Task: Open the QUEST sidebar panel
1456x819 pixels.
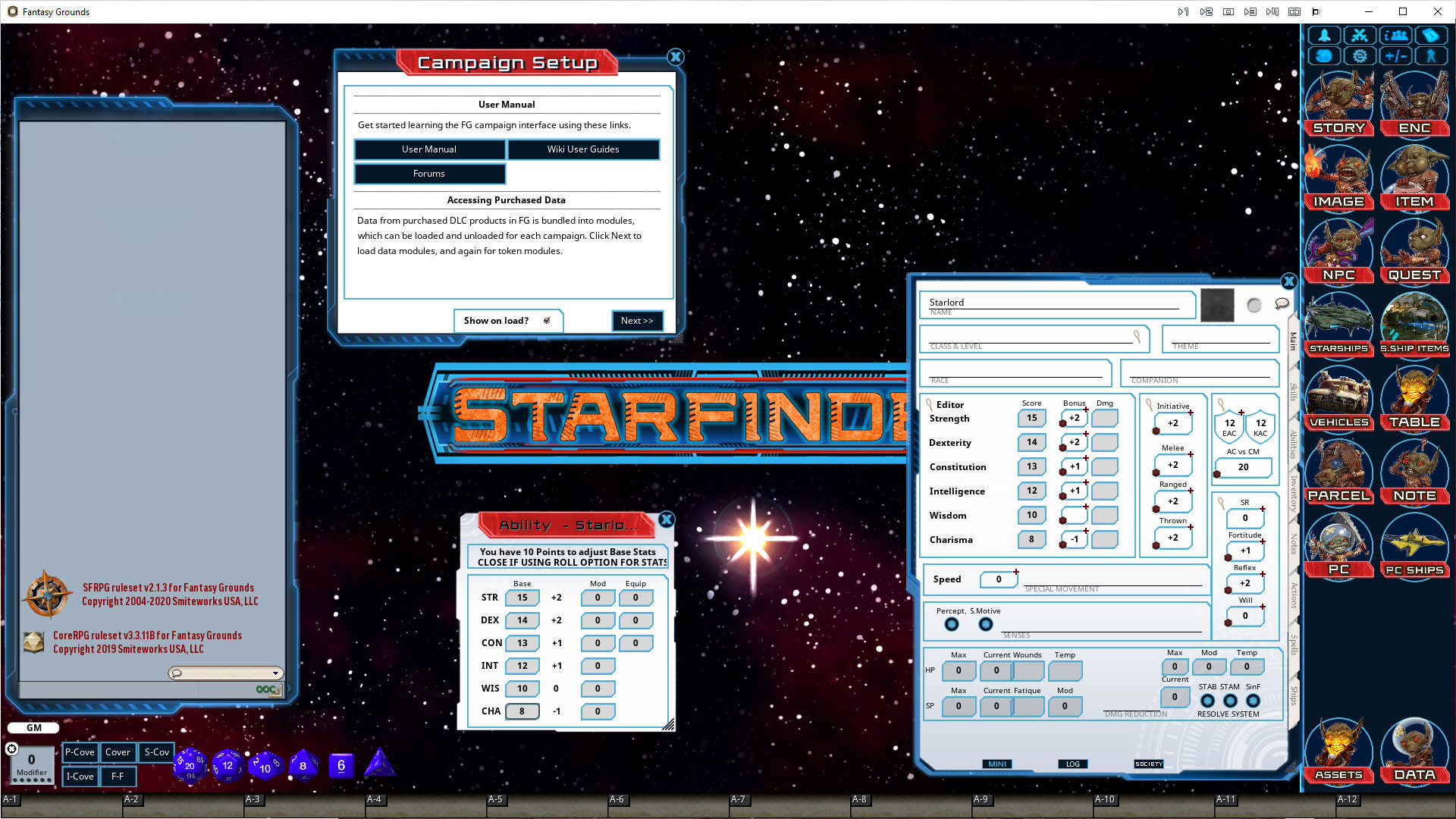Action: 1414,250
